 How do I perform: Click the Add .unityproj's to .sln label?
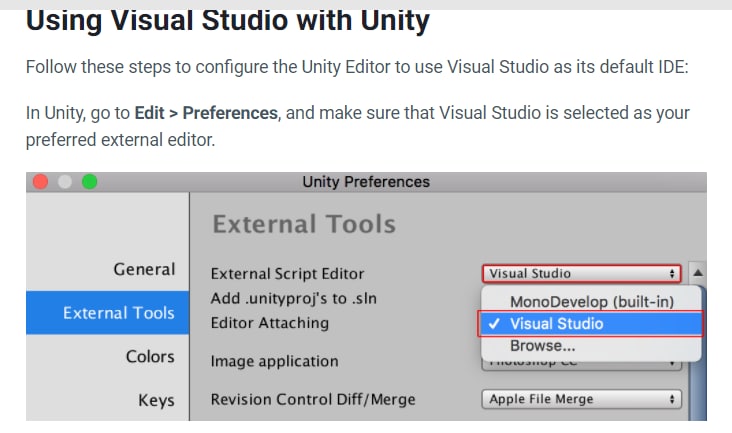click(x=294, y=299)
